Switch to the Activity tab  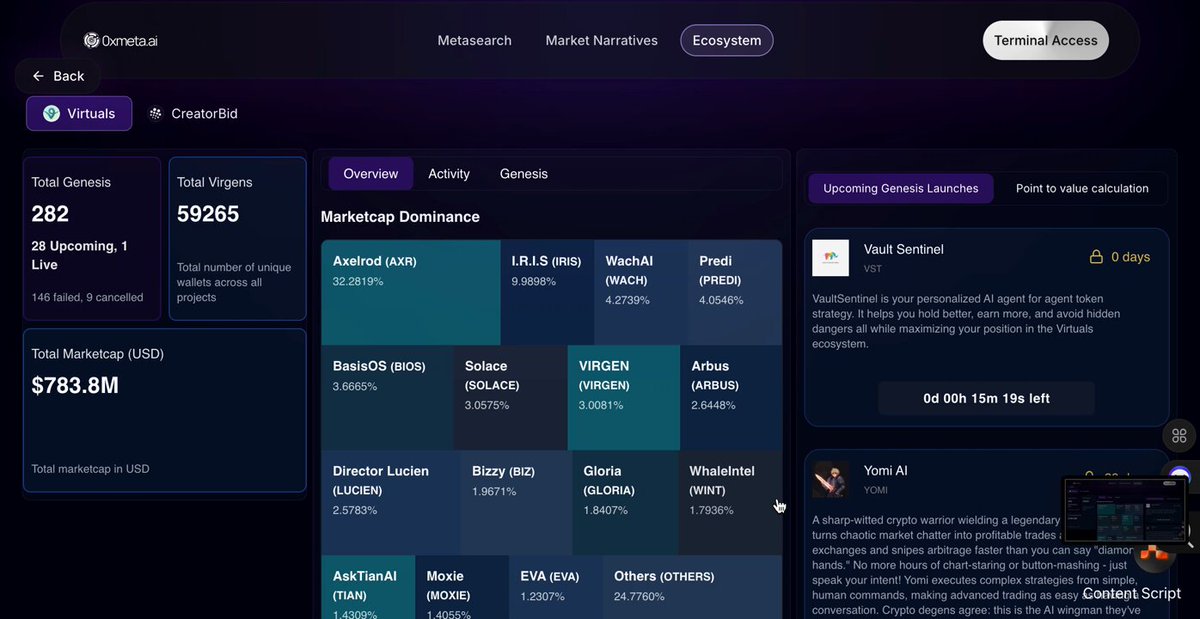point(449,174)
